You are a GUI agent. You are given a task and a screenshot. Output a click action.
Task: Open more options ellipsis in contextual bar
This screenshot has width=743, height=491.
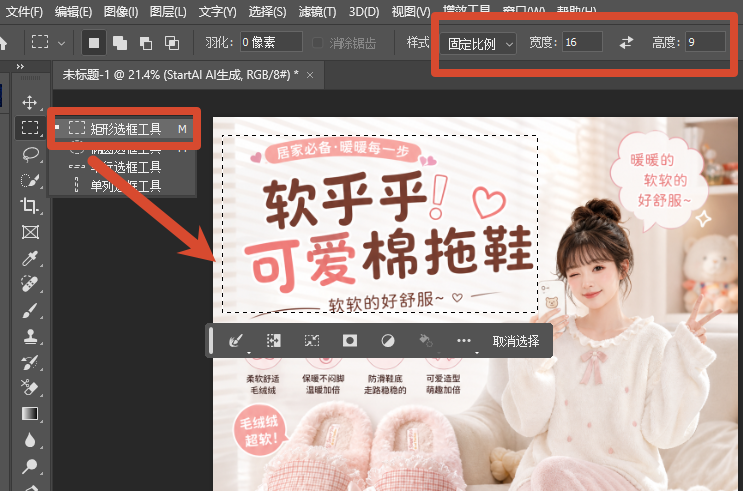click(464, 341)
